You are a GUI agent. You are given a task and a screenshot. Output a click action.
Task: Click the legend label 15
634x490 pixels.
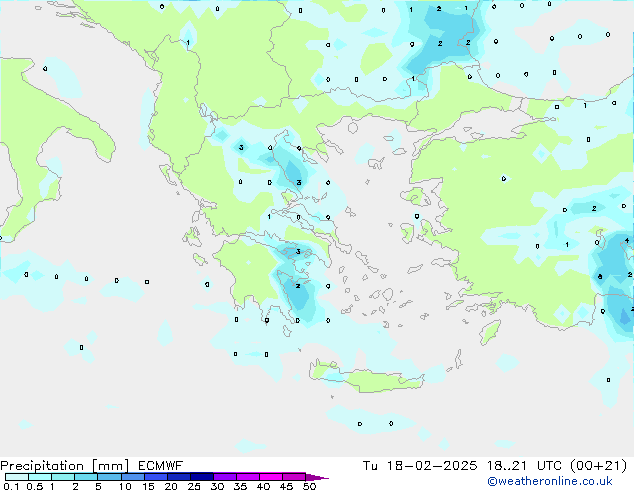click(148, 486)
